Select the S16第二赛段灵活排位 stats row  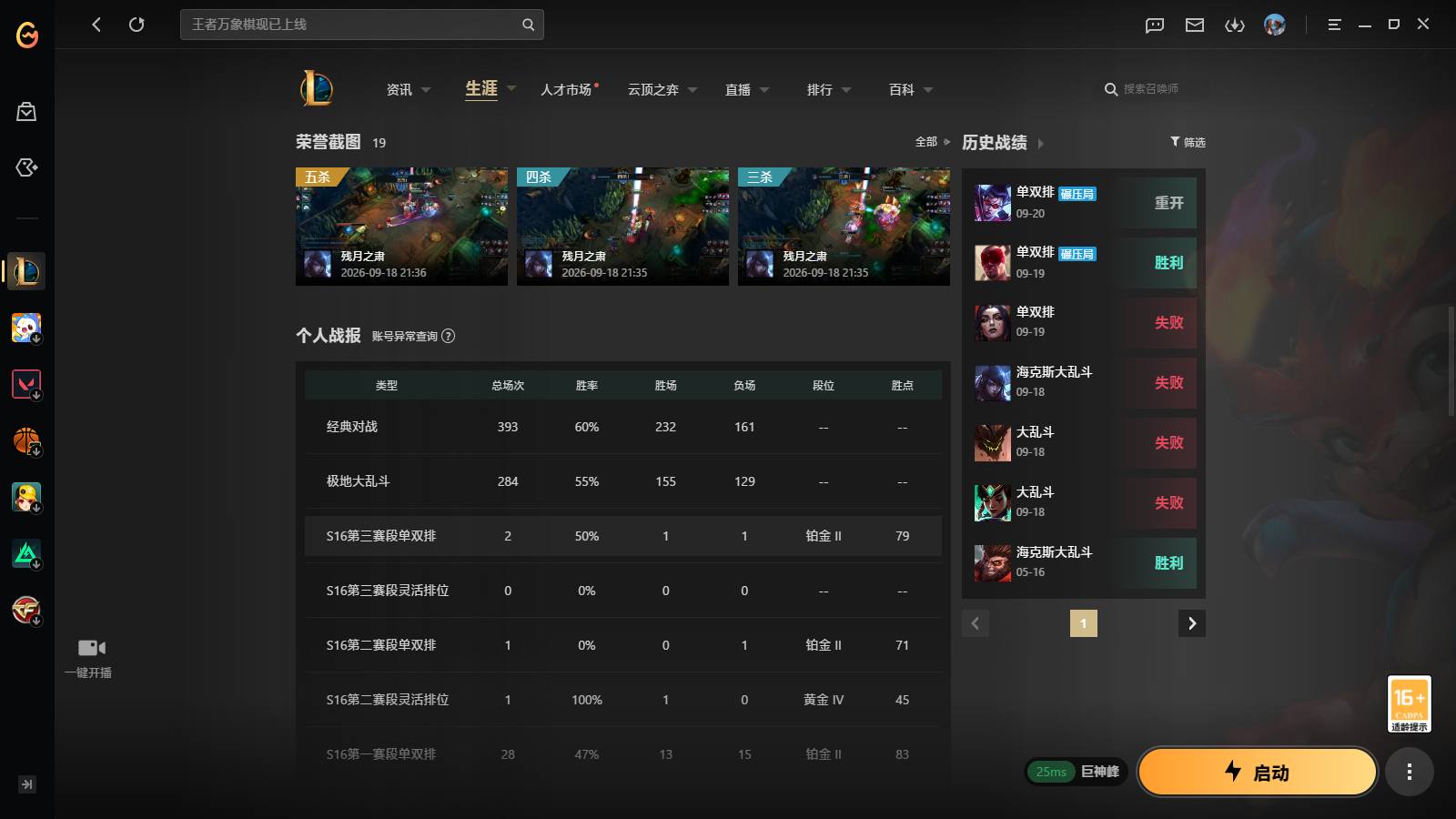tap(623, 700)
